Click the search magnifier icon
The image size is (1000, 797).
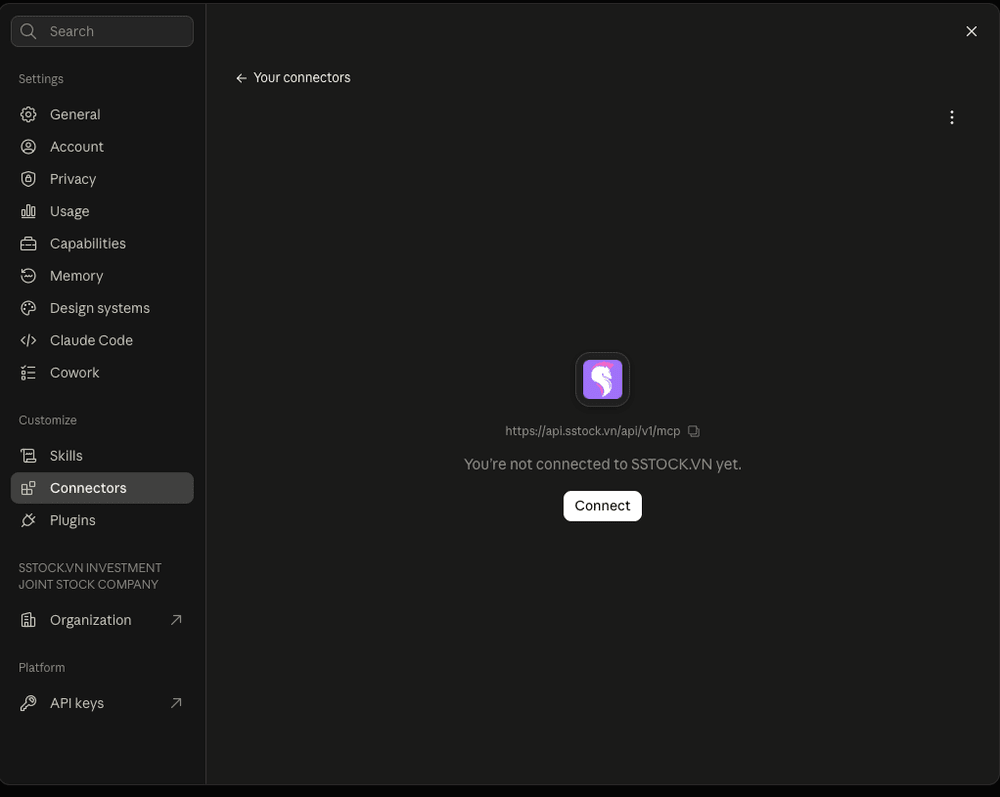pos(28,31)
